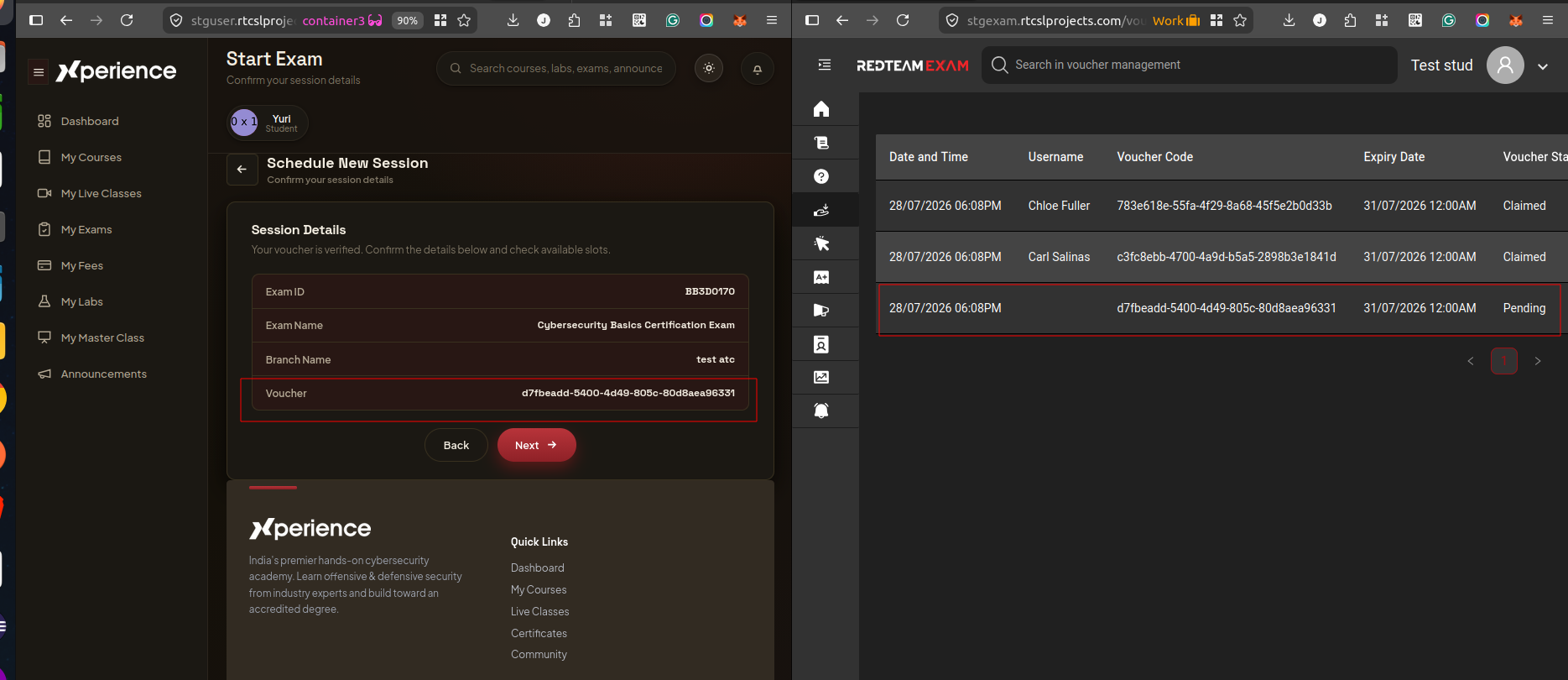Follow the Live Classes quick link in footer
Image resolution: width=1568 pixels, height=680 pixels.
tap(540, 612)
